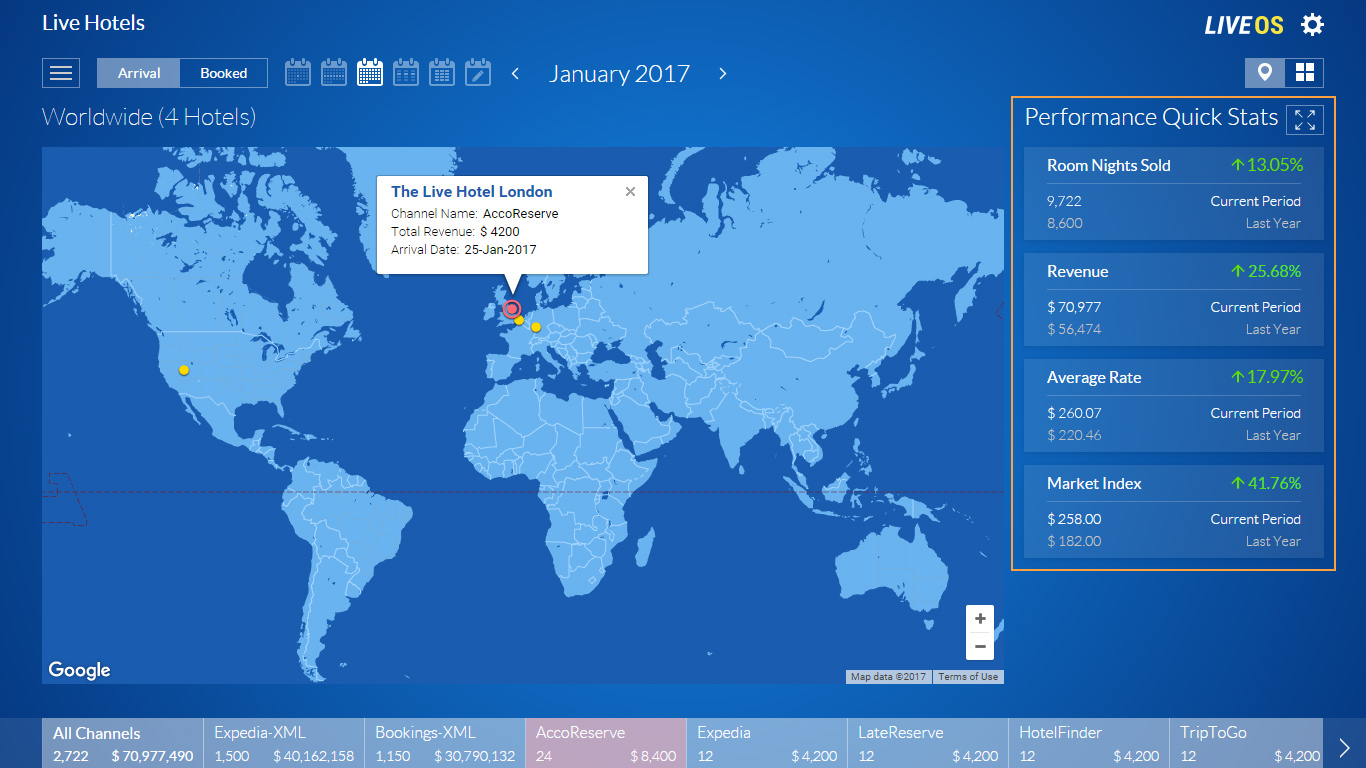Click the Worldwide (4 Hotels) heading
The image size is (1366, 768).
[149, 117]
